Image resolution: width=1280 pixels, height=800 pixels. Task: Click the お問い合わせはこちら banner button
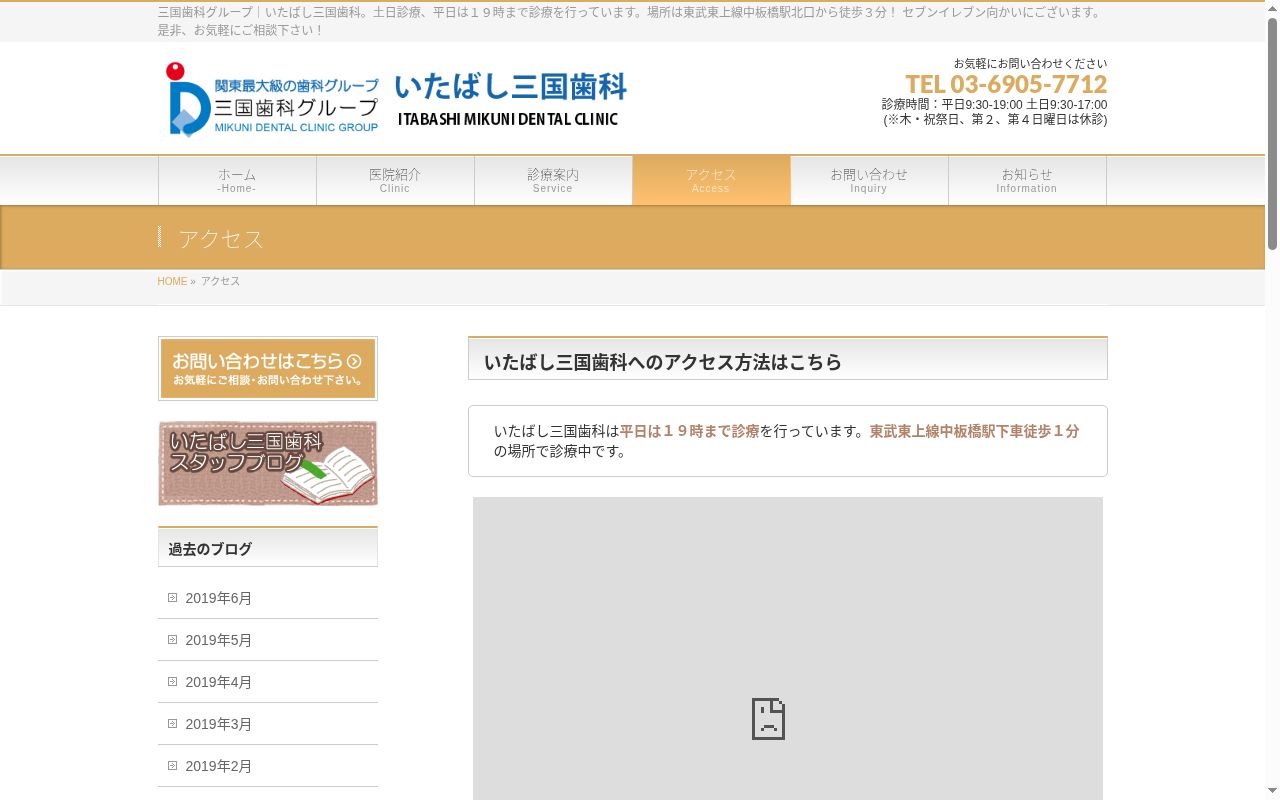pos(268,368)
